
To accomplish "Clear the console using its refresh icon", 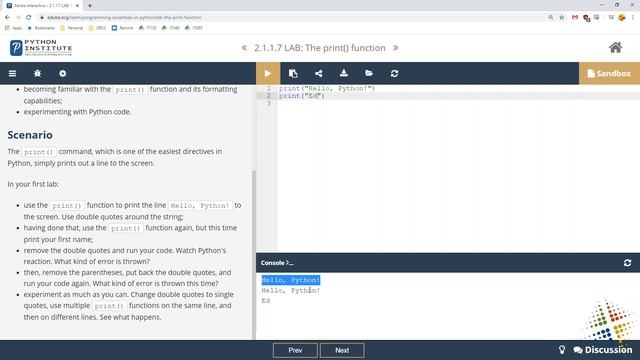I will point(627,263).
